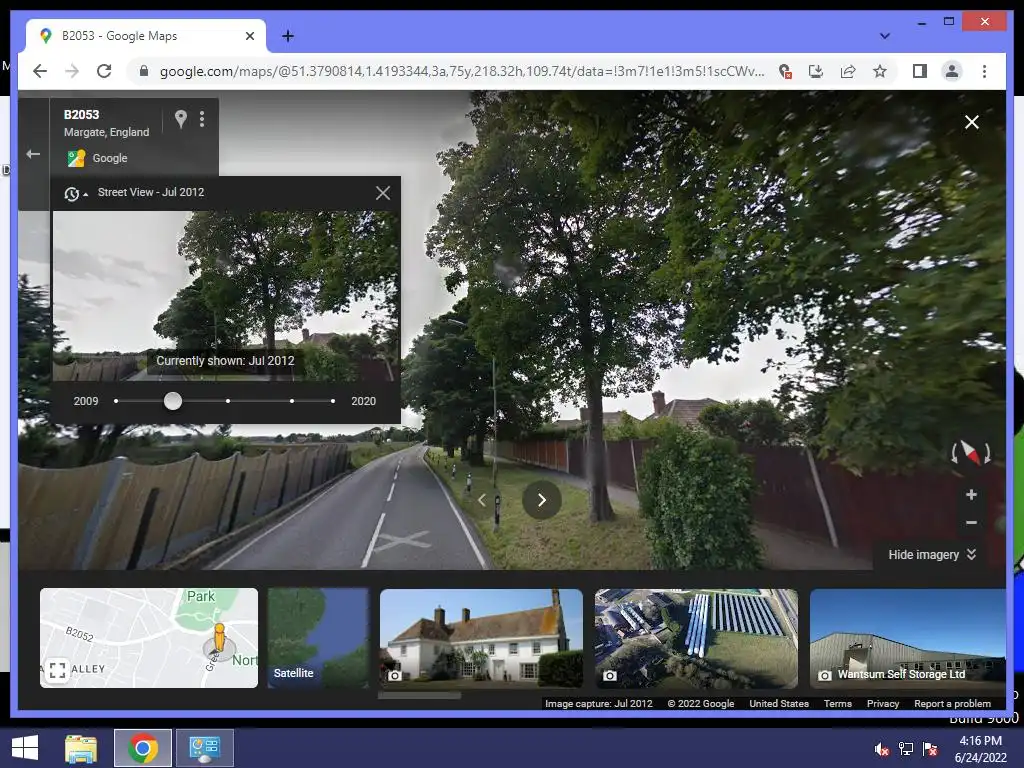The image size is (1024, 768).
Task: Open the solar panel aerial photo thumbnail
Action: [696, 639]
